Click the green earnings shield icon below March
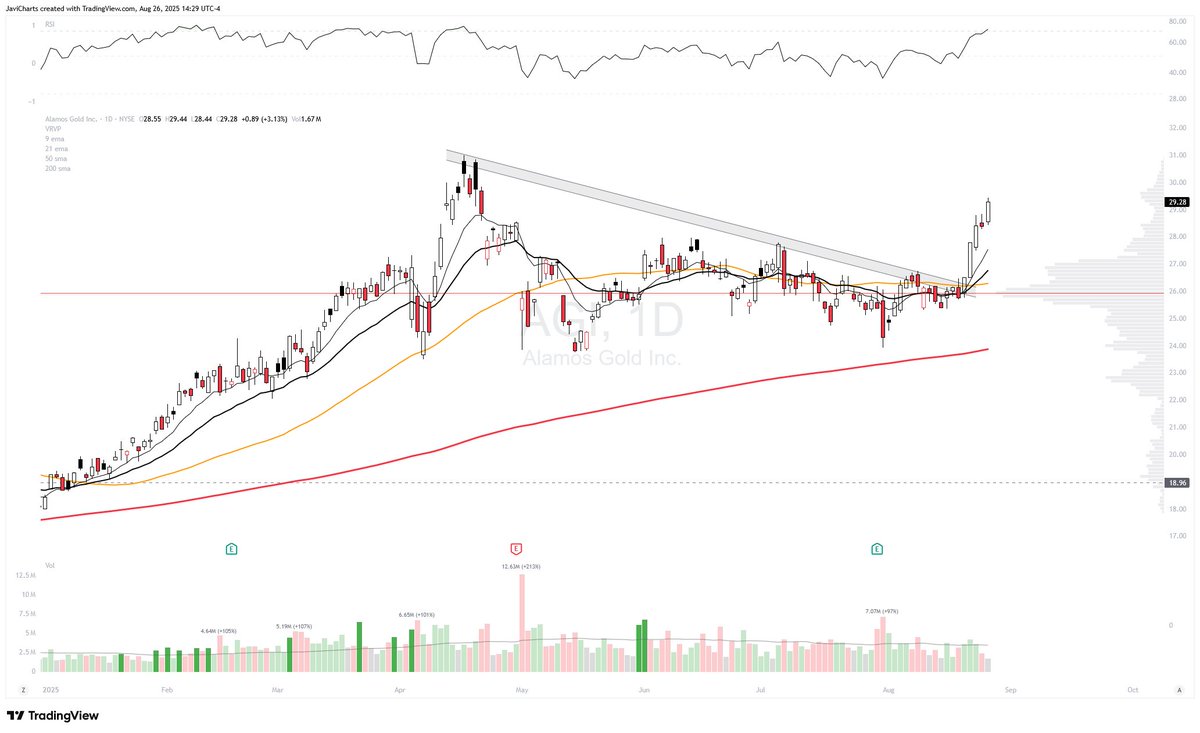Screen dimensions: 1200x733 point(231,549)
